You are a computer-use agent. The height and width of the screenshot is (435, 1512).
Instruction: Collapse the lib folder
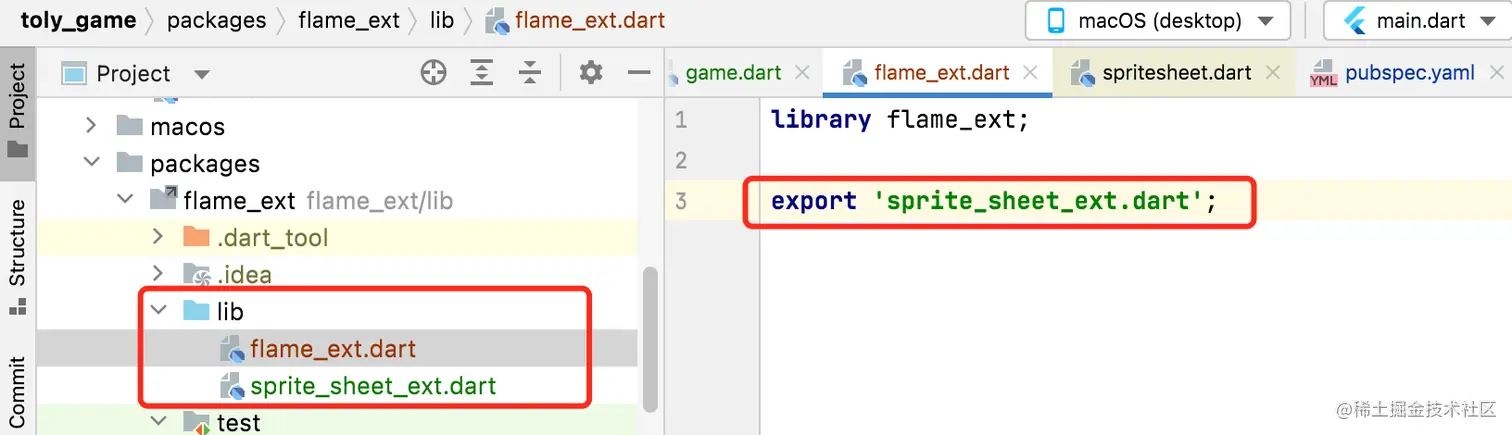(x=157, y=311)
